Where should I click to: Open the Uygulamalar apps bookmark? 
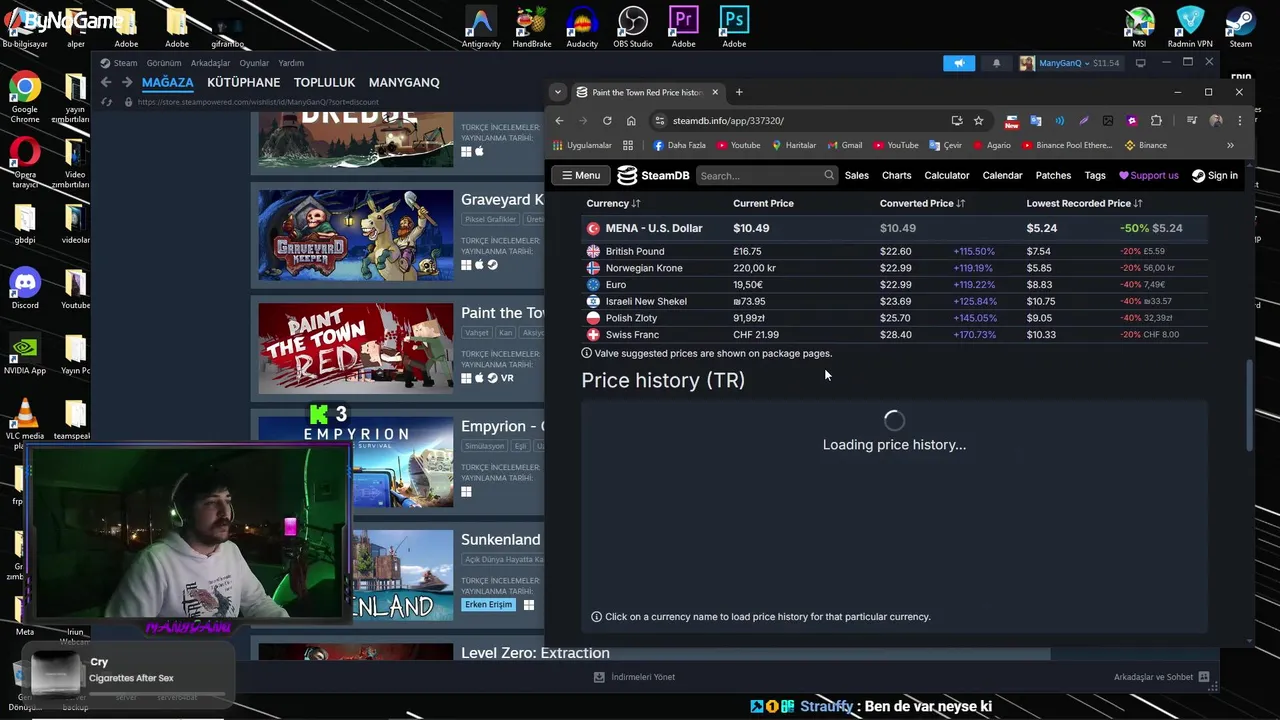[x=582, y=145]
